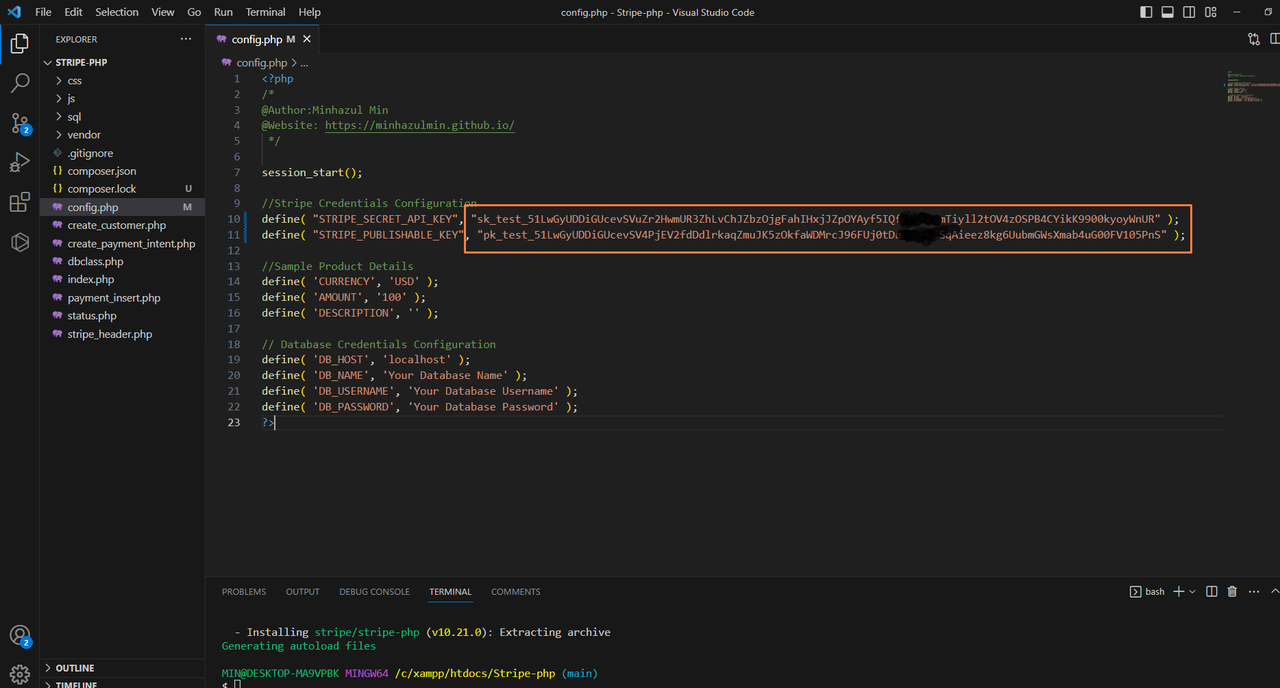1280x688 pixels.
Task: Open the Selection menu
Action: click(x=117, y=12)
